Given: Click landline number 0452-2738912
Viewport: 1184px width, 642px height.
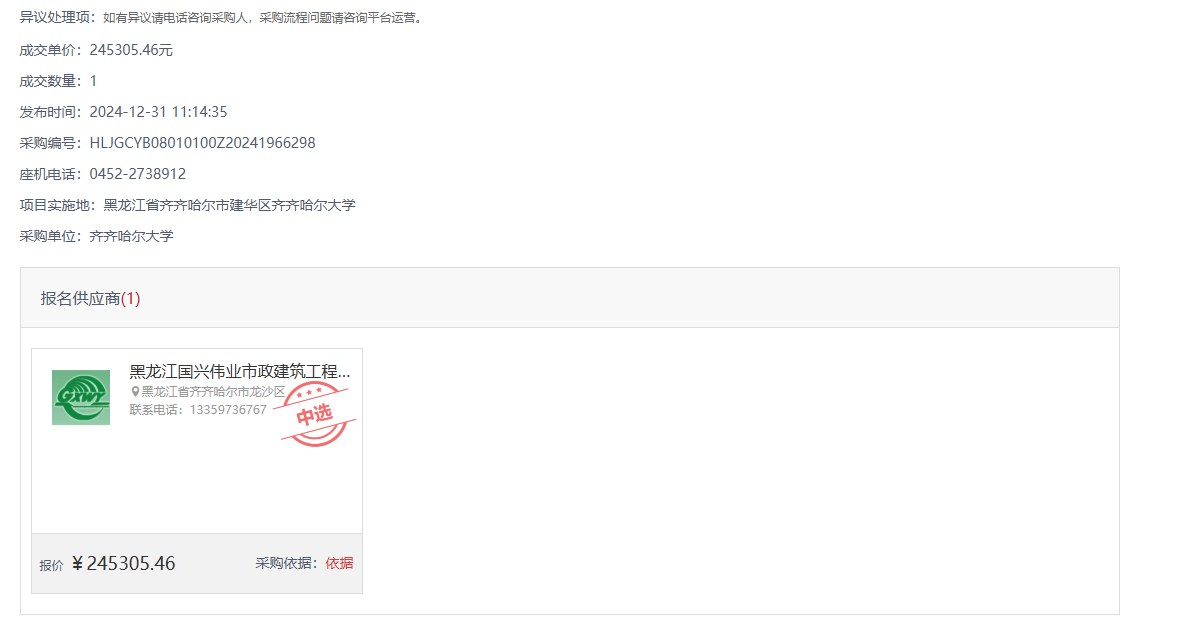Looking at the screenshot, I should pyautogui.click(x=137, y=174).
